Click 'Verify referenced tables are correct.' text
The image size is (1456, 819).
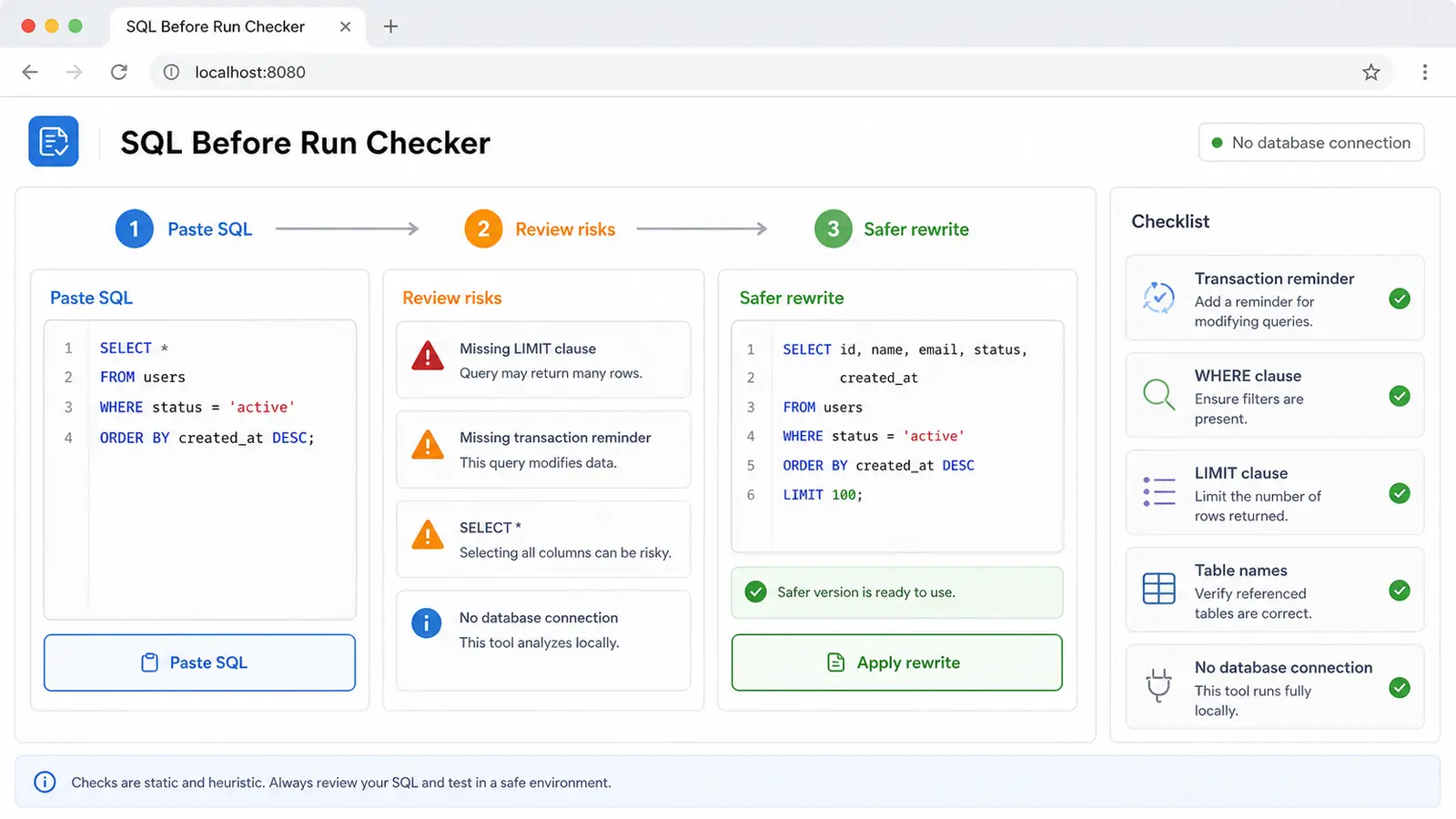tap(1253, 603)
